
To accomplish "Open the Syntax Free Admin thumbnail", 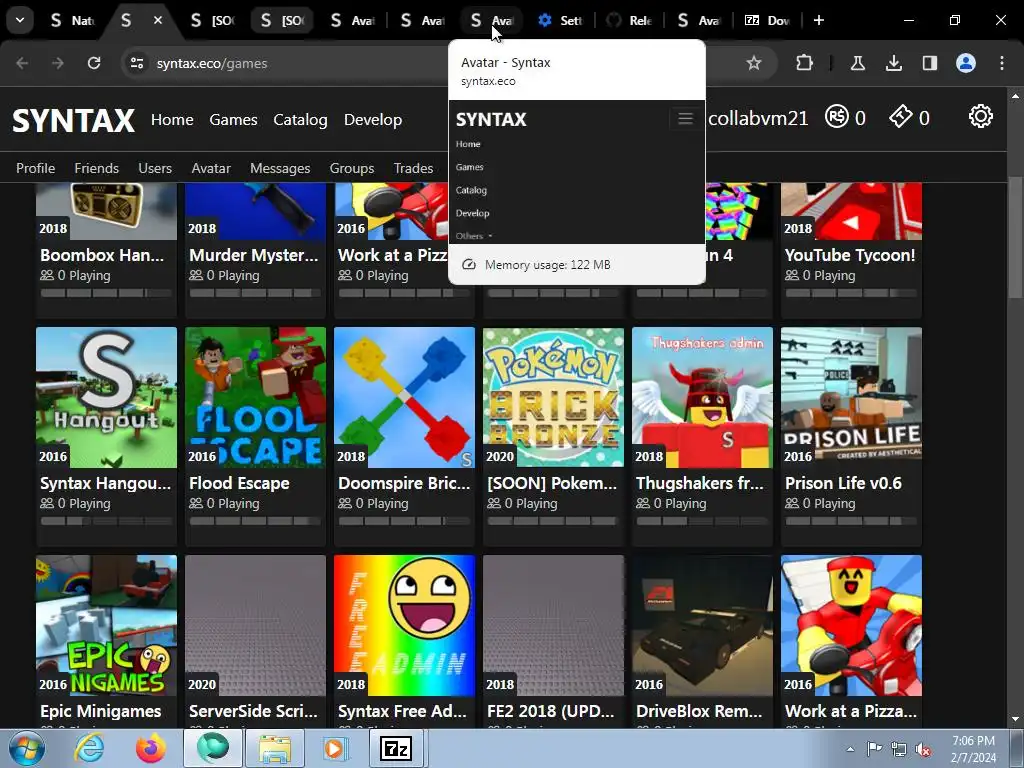I will 404,626.
